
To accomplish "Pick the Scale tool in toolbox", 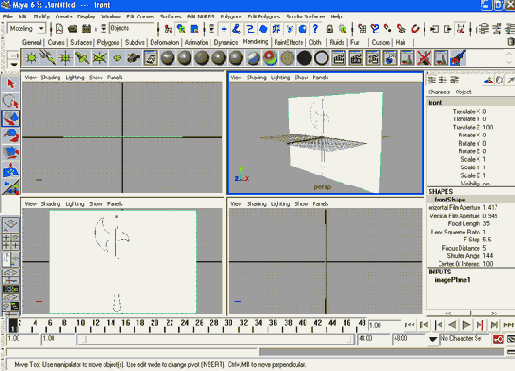I will [11, 153].
